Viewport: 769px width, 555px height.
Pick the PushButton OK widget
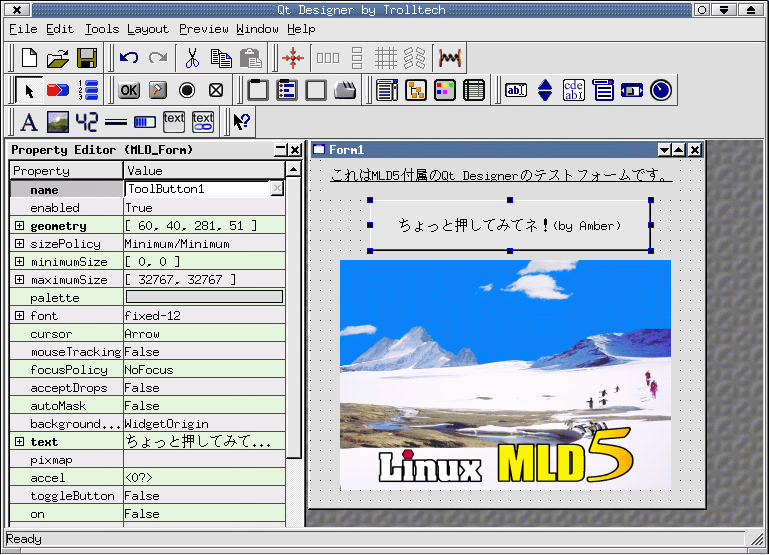(x=129, y=91)
